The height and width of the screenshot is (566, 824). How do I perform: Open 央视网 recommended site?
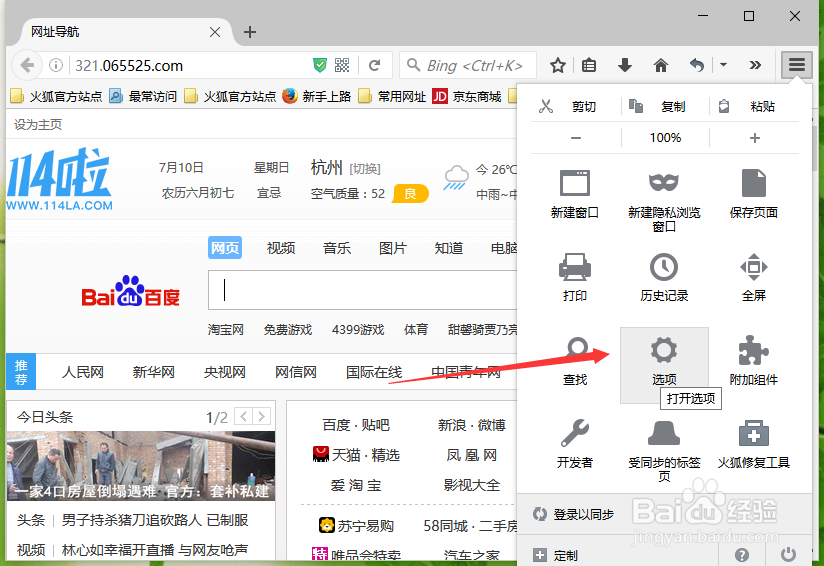(224, 372)
